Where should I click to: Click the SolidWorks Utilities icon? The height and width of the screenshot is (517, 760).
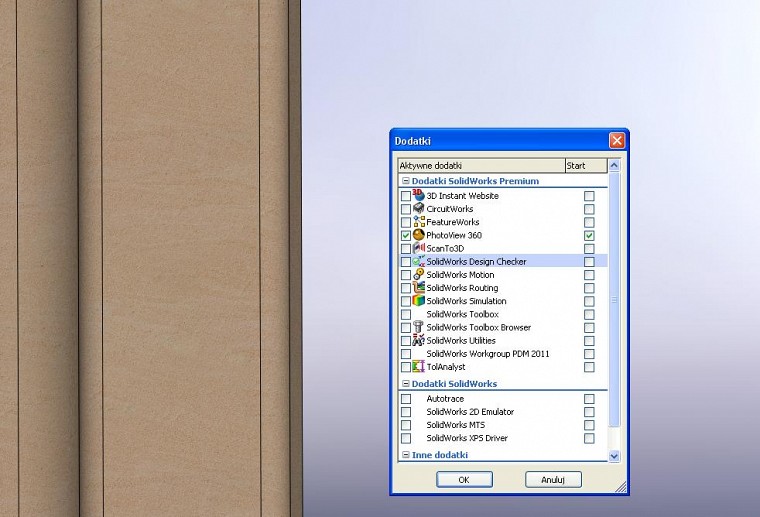click(x=418, y=340)
